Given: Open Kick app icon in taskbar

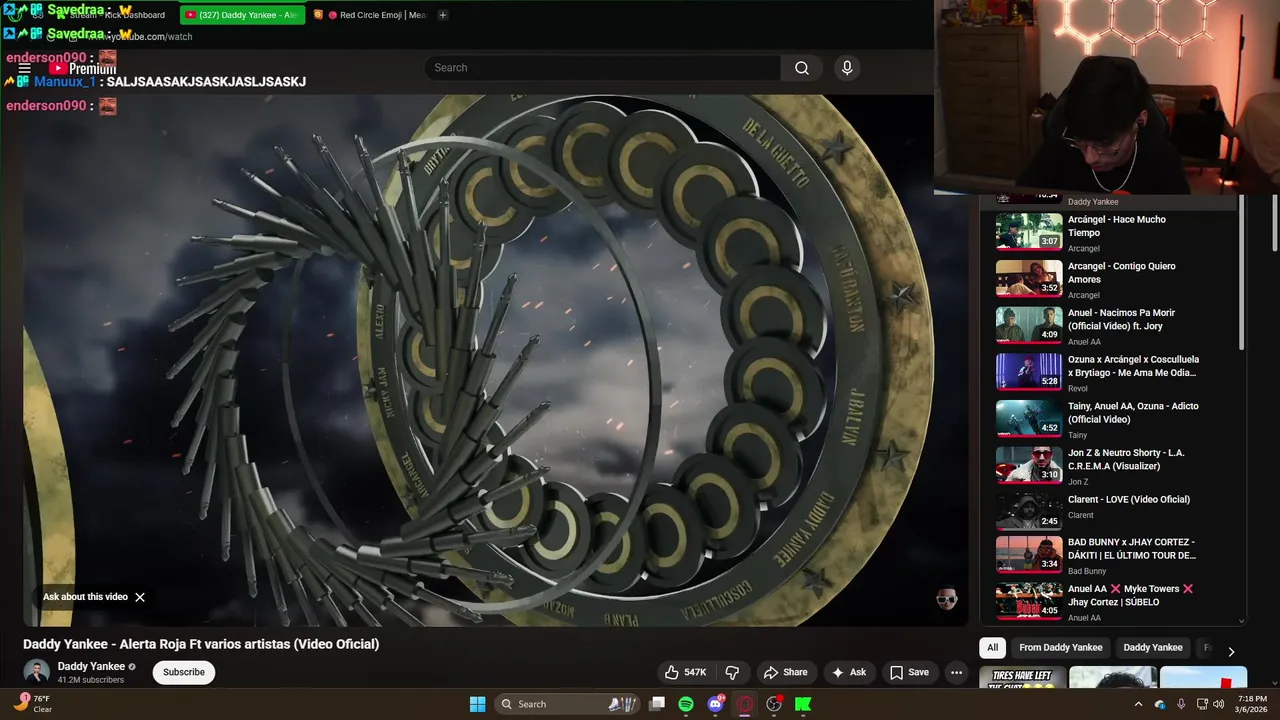Looking at the screenshot, I should [803, 704].
